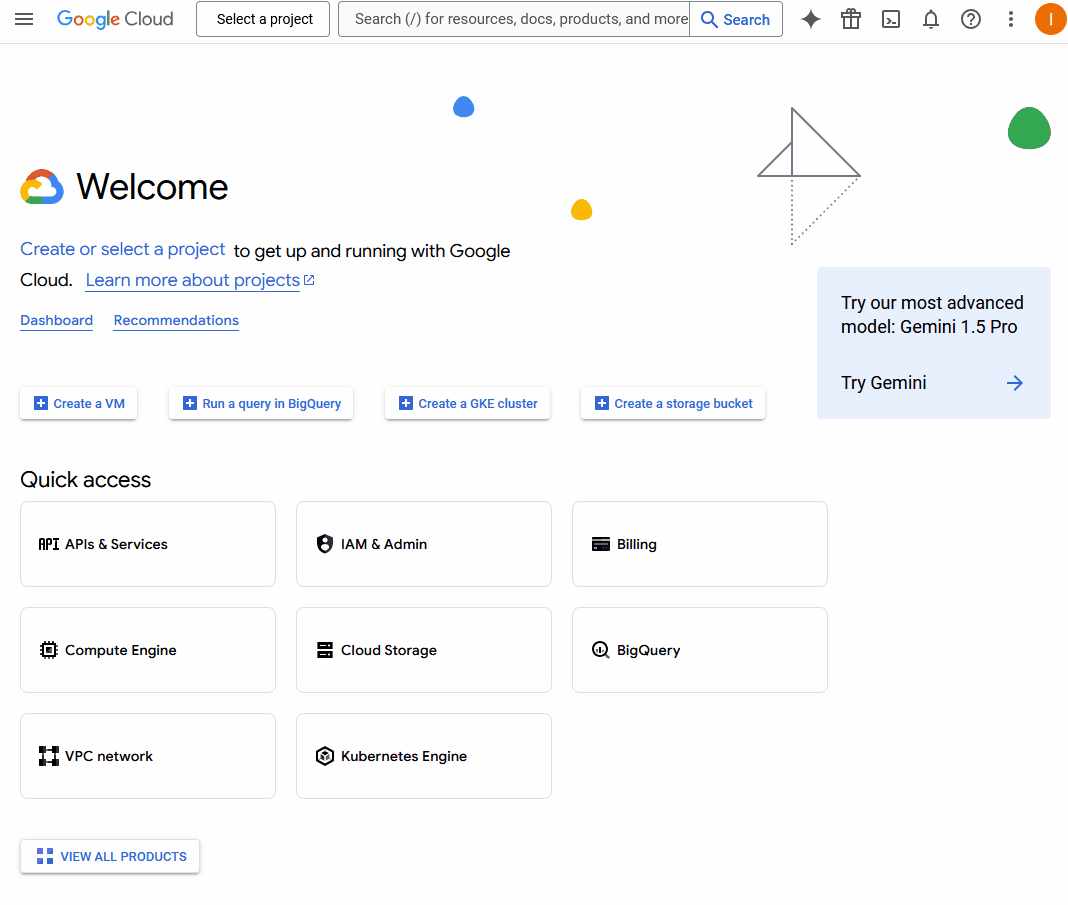Click the Billing card icon
Screen dimensions: 1068x905
[x=601, y=544]
